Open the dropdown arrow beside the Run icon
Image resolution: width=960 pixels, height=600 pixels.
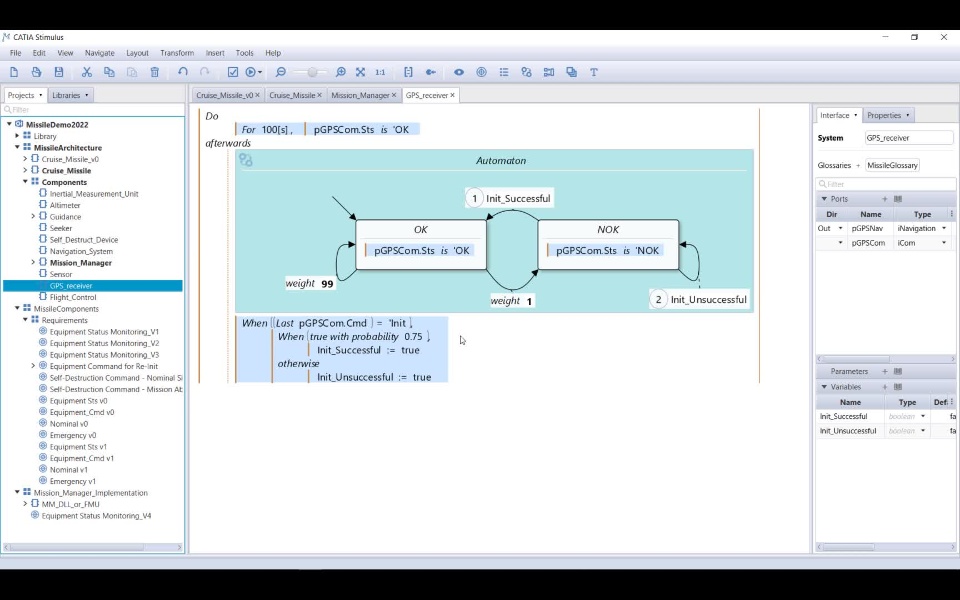[260, 72]
